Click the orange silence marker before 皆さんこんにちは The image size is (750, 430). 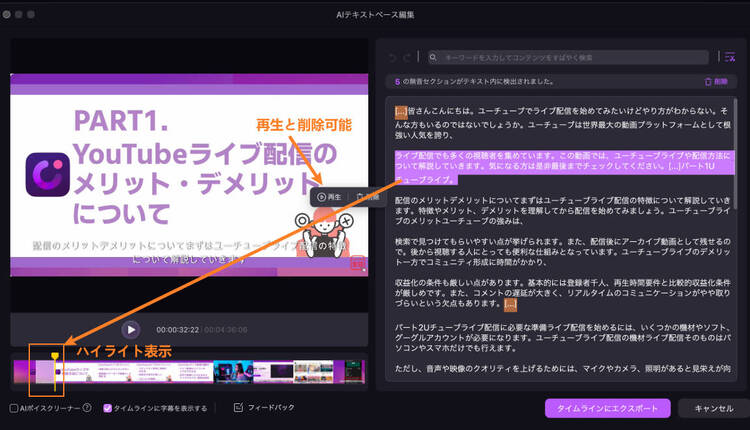tap(401, 111)
